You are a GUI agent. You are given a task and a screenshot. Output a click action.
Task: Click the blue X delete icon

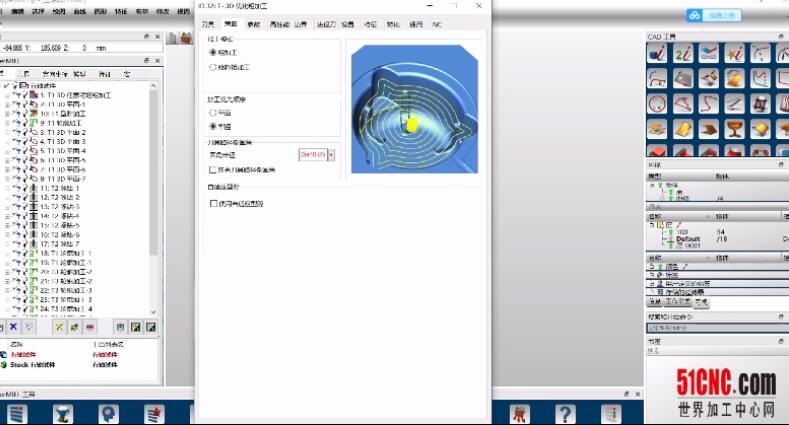[13, 326]
